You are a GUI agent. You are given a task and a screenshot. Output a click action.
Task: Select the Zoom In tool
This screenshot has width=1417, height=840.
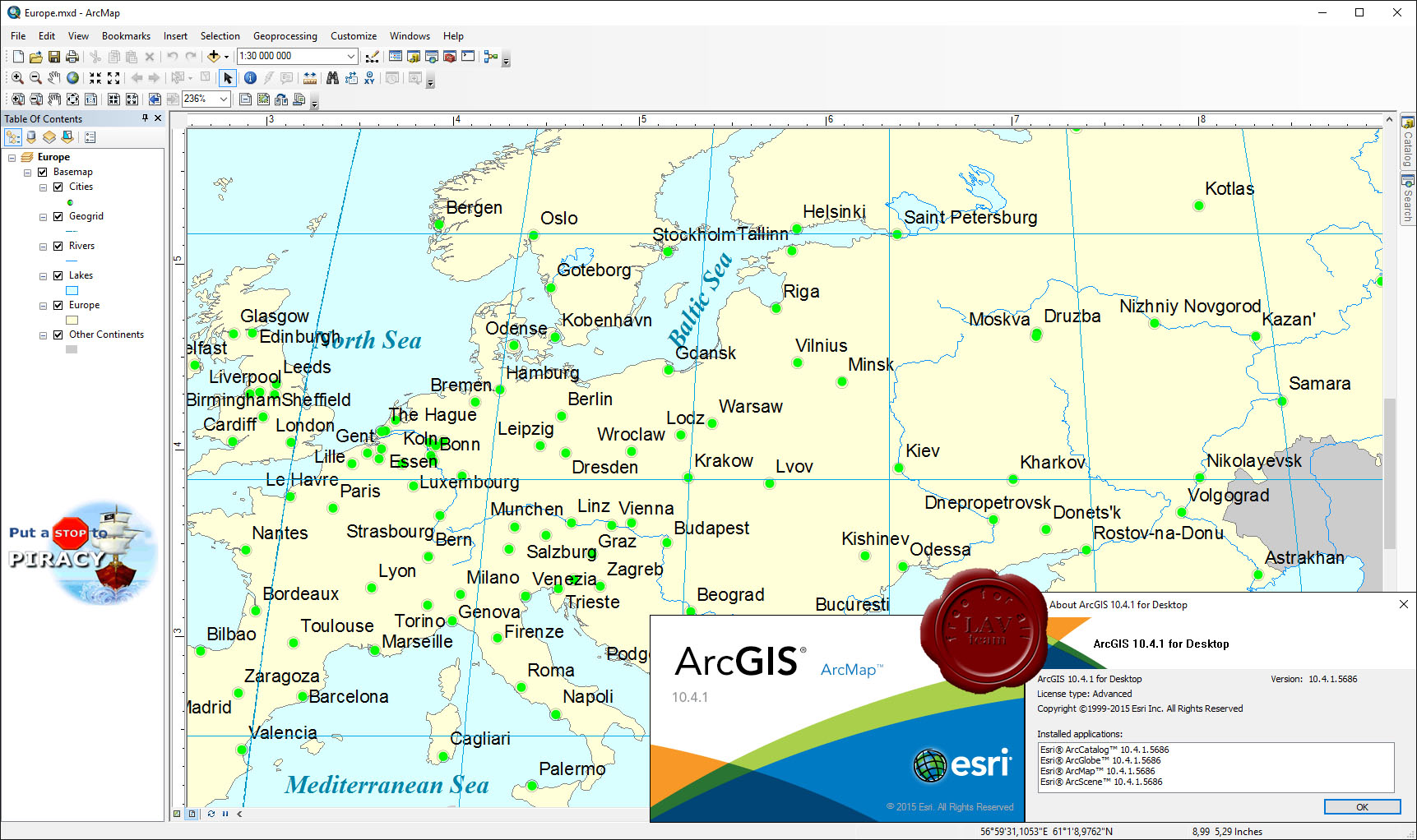point(17,78)
